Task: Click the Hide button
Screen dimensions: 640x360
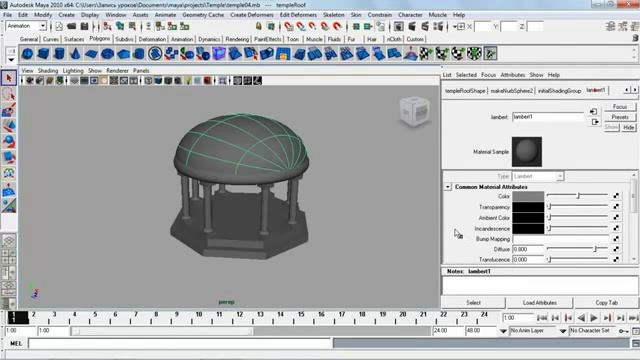Action: coord(628,127)
